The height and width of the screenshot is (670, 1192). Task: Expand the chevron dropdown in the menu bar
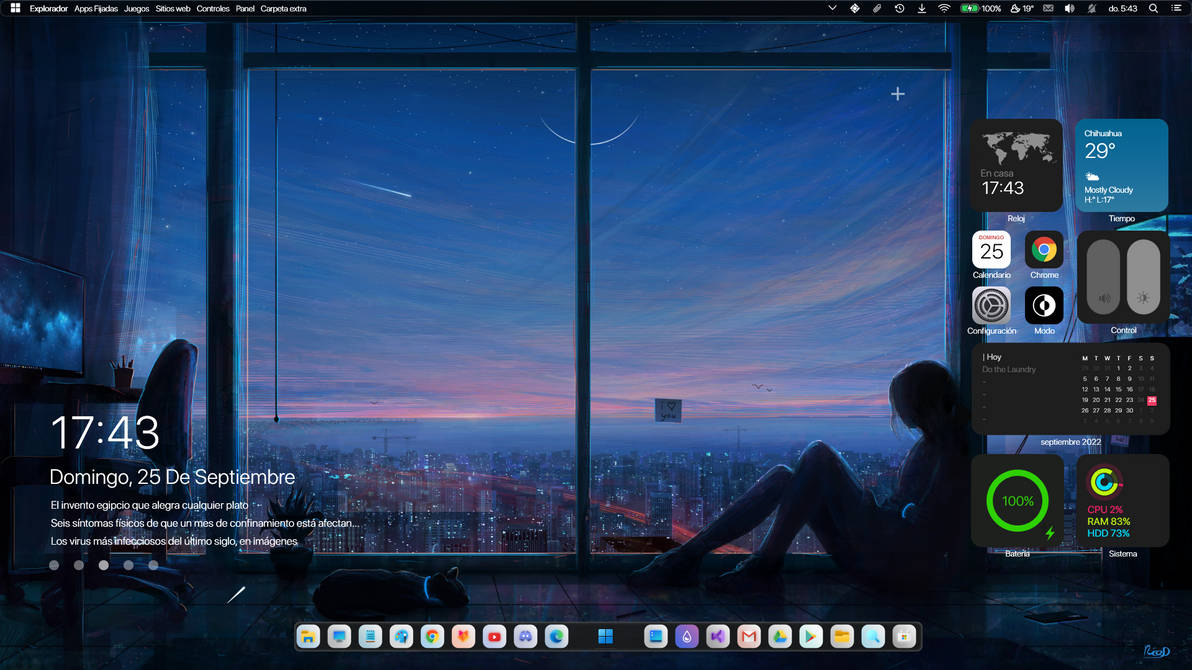(832, 8)
